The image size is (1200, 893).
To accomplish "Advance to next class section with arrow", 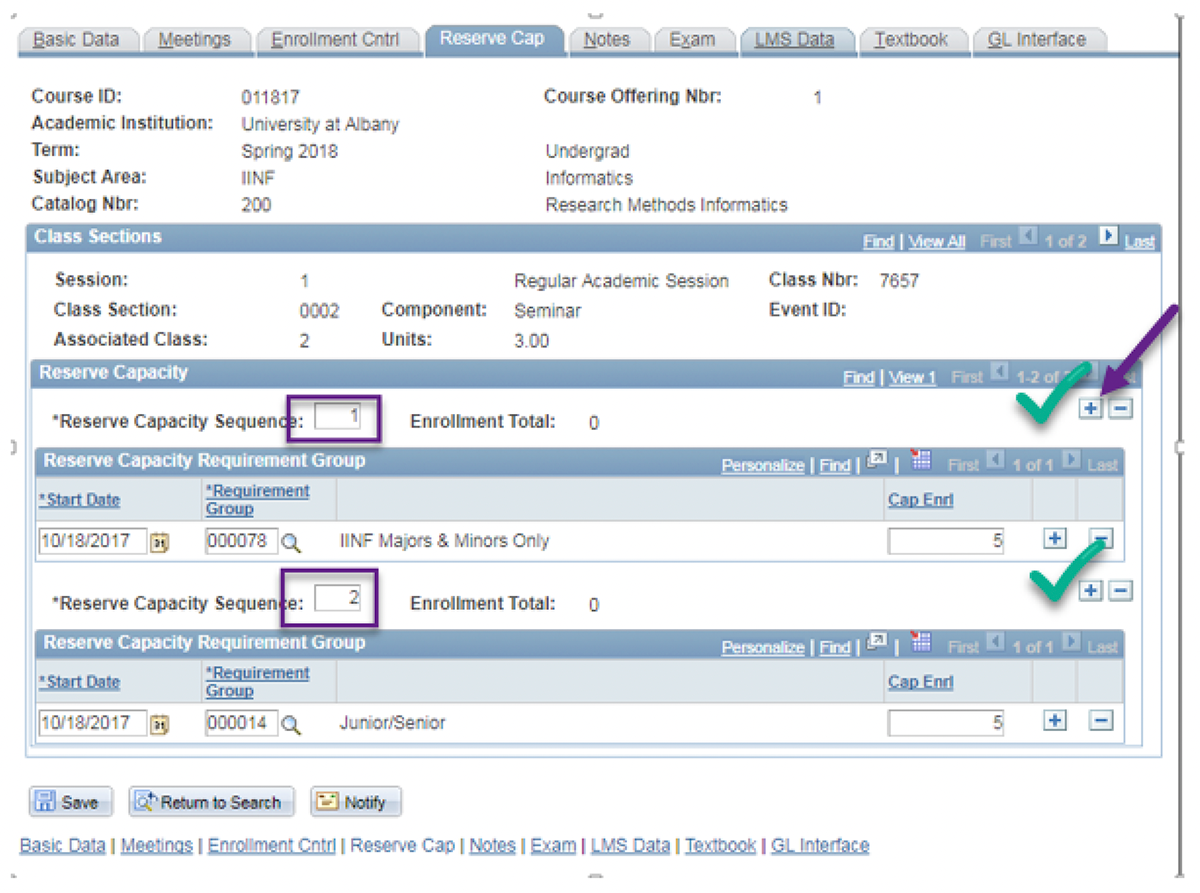I will [1108, 237].
